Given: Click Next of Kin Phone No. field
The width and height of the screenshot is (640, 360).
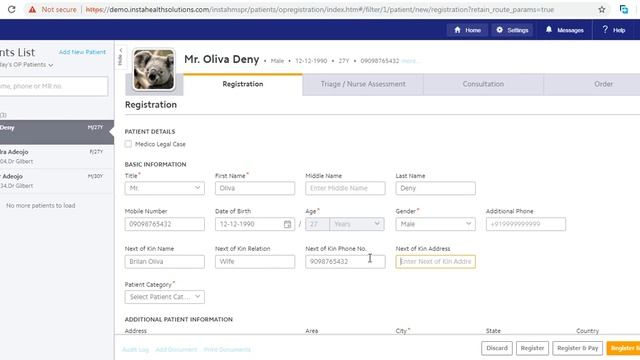Looking at the screenshot, I should point(345,262).
